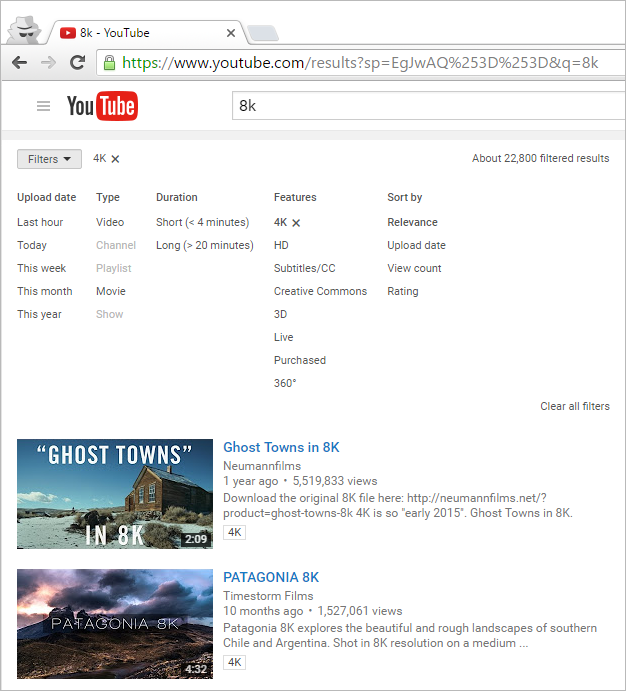Click the browser back arrow
The width and height of the screenshot is (626, 691).
pos(19,63)
